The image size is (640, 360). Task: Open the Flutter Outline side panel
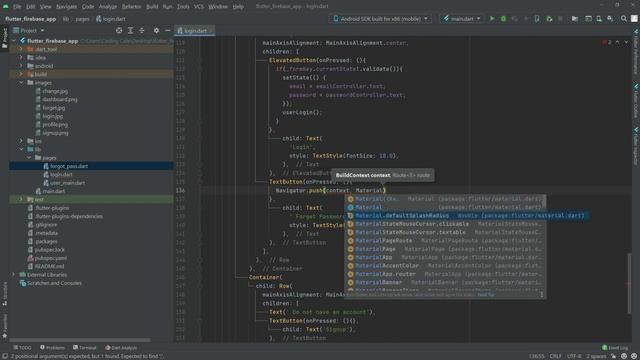tap(636, 101)
